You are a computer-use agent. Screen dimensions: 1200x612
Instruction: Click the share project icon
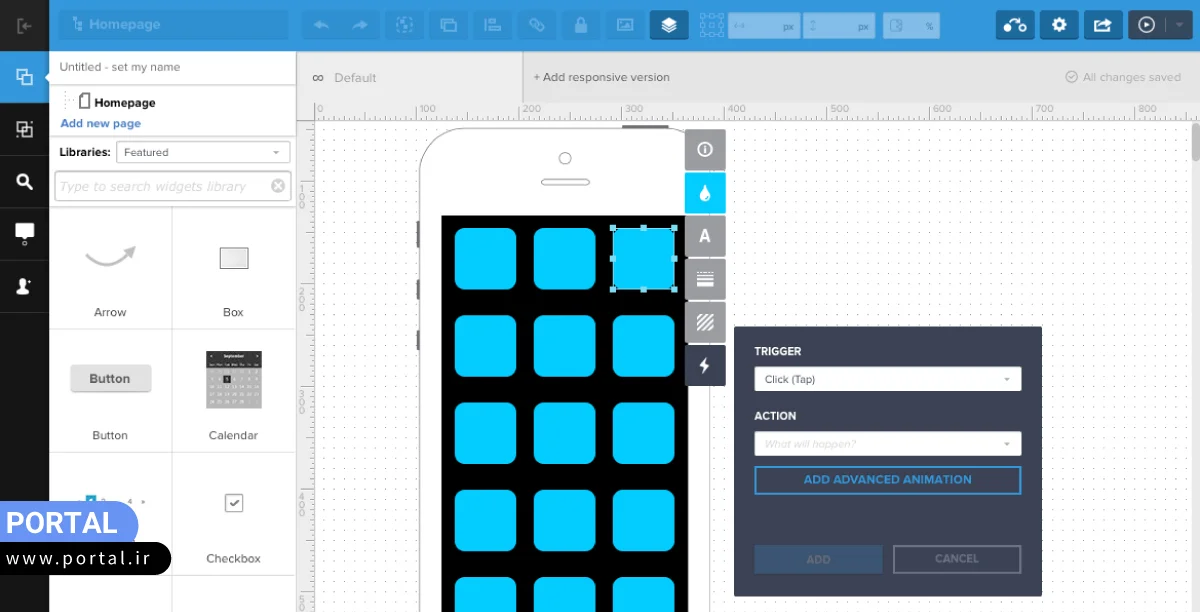point(1102,25)
